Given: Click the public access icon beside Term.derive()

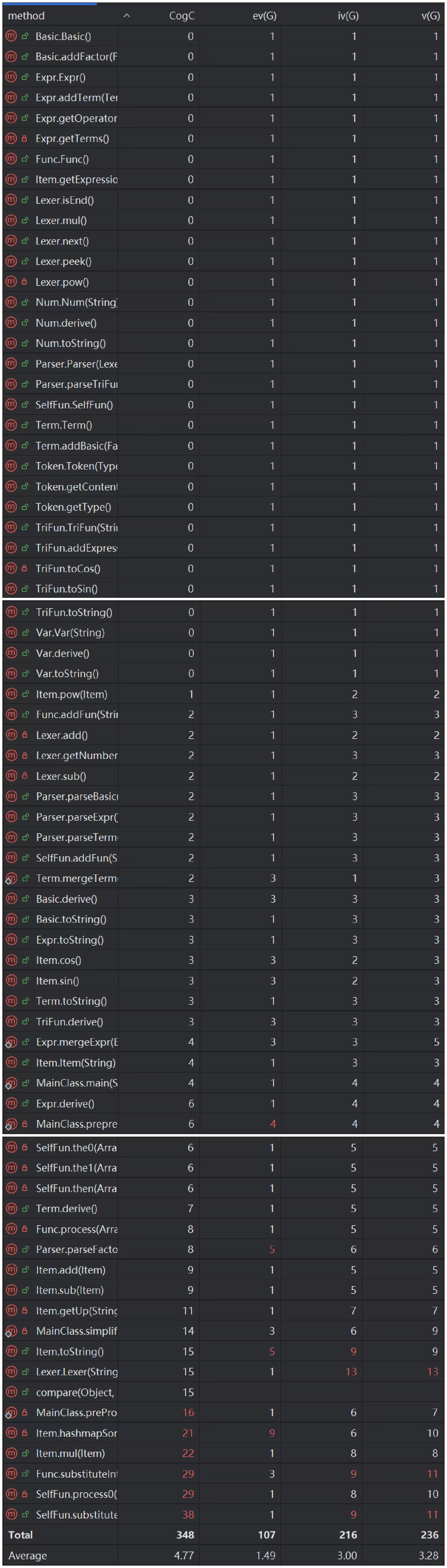Looking at the screenshot, I should [x=25, y=1208].
